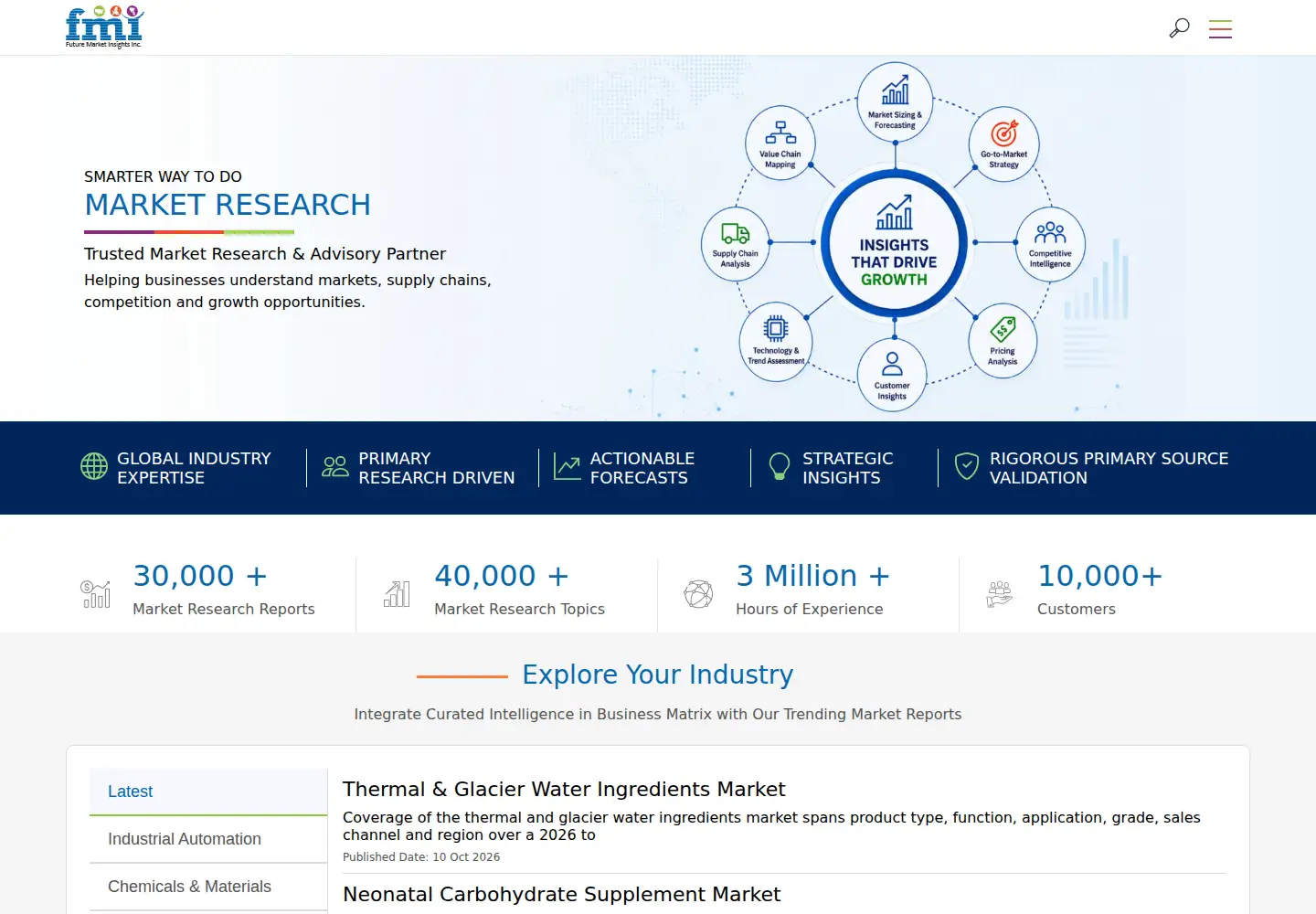This screenshot has height=914, width=1316.
Task: Click the Competitive Intelligence icon
Action: click(x=1050, y=243)
